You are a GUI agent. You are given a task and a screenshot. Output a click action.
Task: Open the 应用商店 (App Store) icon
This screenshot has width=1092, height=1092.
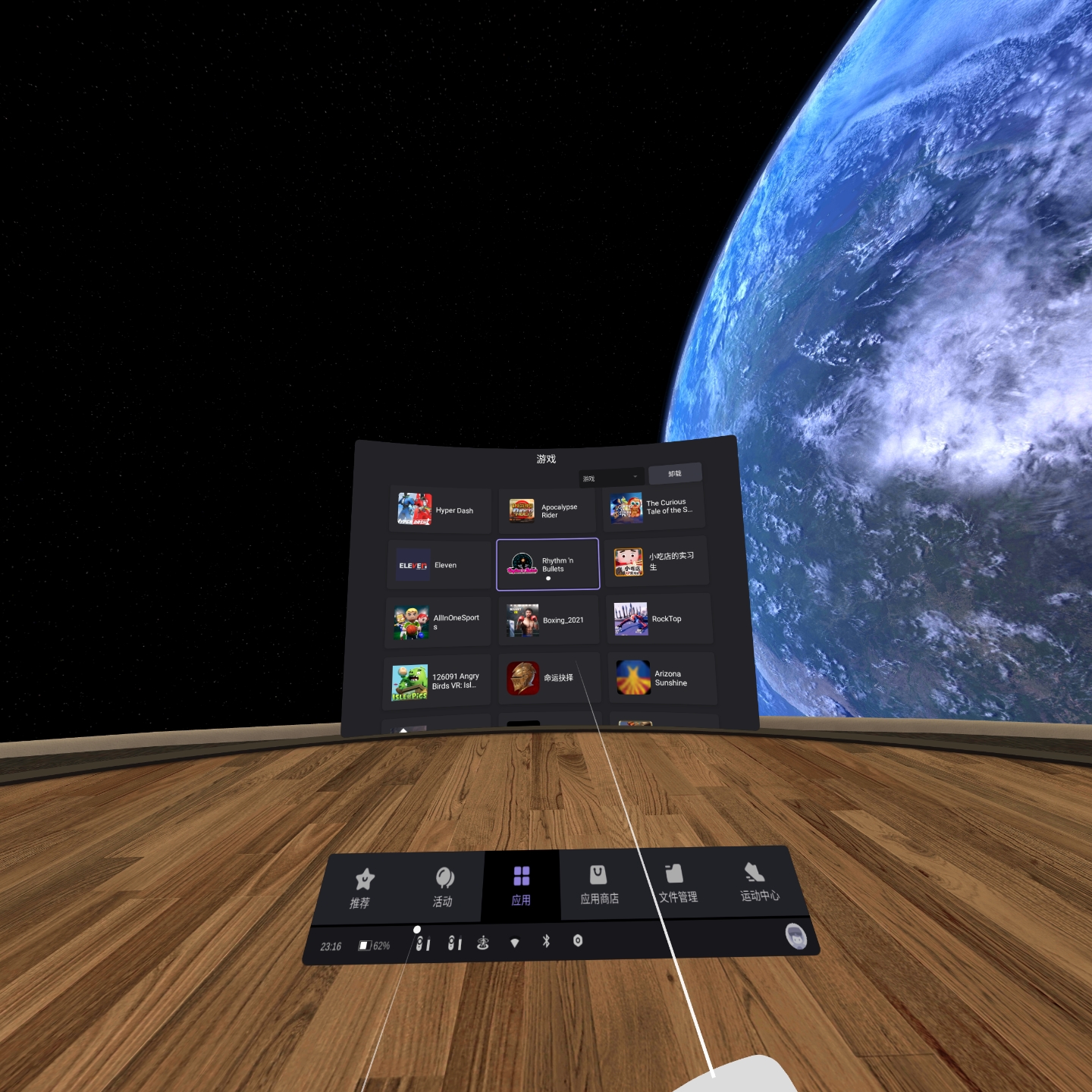pyautogui.click(x=598, y=884)
